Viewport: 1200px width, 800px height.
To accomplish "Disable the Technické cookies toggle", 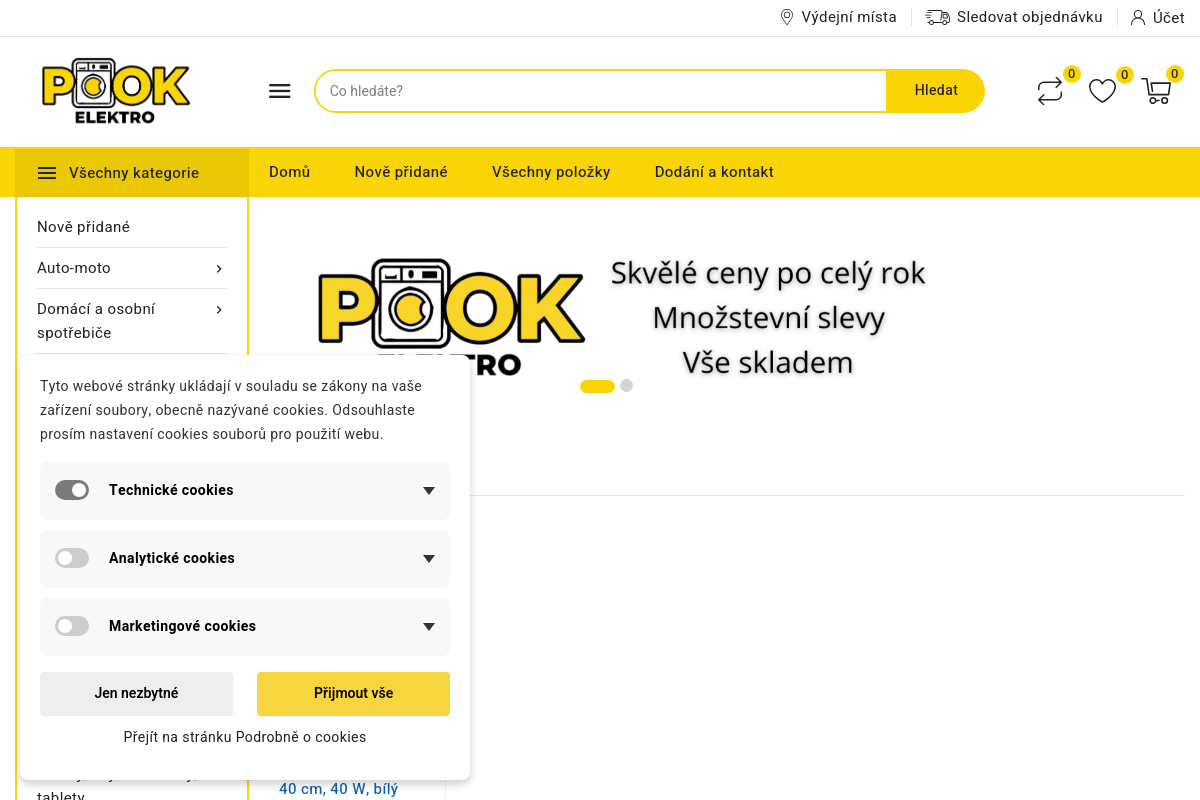I will point(72,490).
